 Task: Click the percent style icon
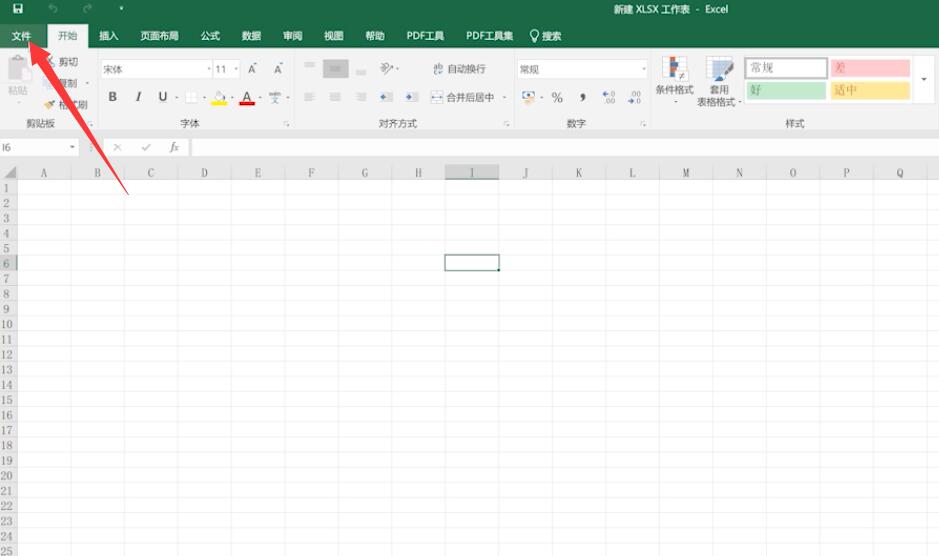pyautogui.click(x=558, y=97)
